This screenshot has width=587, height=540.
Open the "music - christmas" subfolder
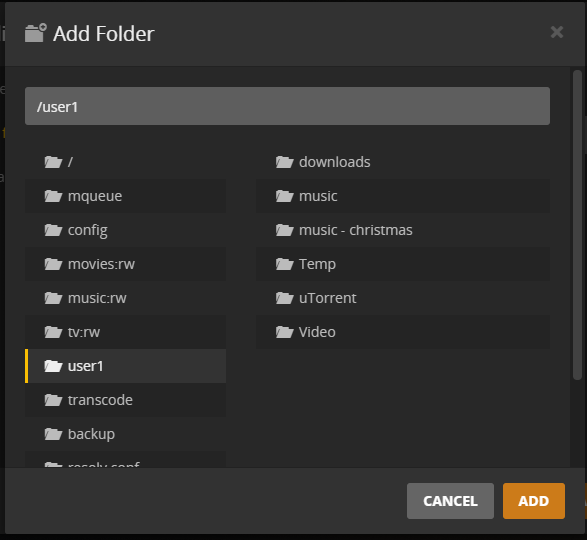pyautogui.click(x=355, y=230)
